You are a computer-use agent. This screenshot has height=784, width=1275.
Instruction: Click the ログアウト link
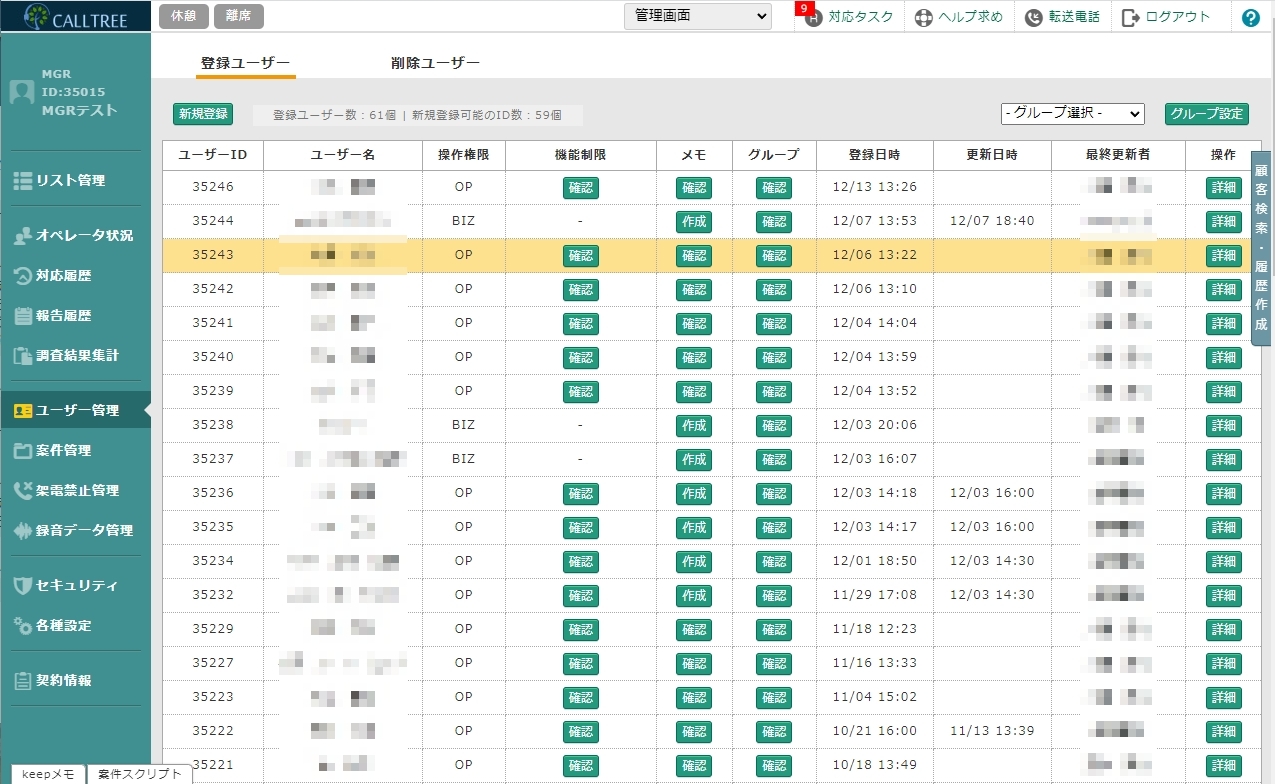coord(1178,17)
